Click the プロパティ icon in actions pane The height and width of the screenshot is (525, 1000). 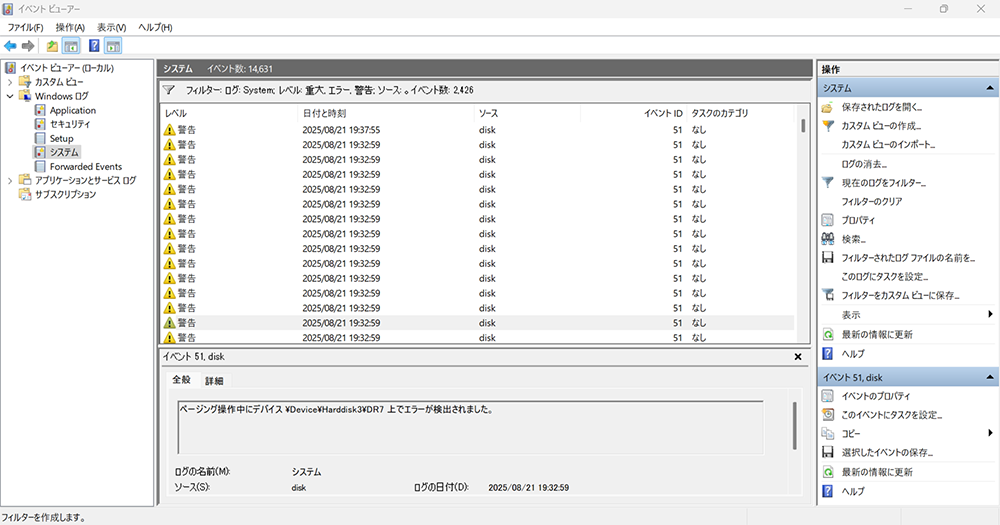click(828, 220)
